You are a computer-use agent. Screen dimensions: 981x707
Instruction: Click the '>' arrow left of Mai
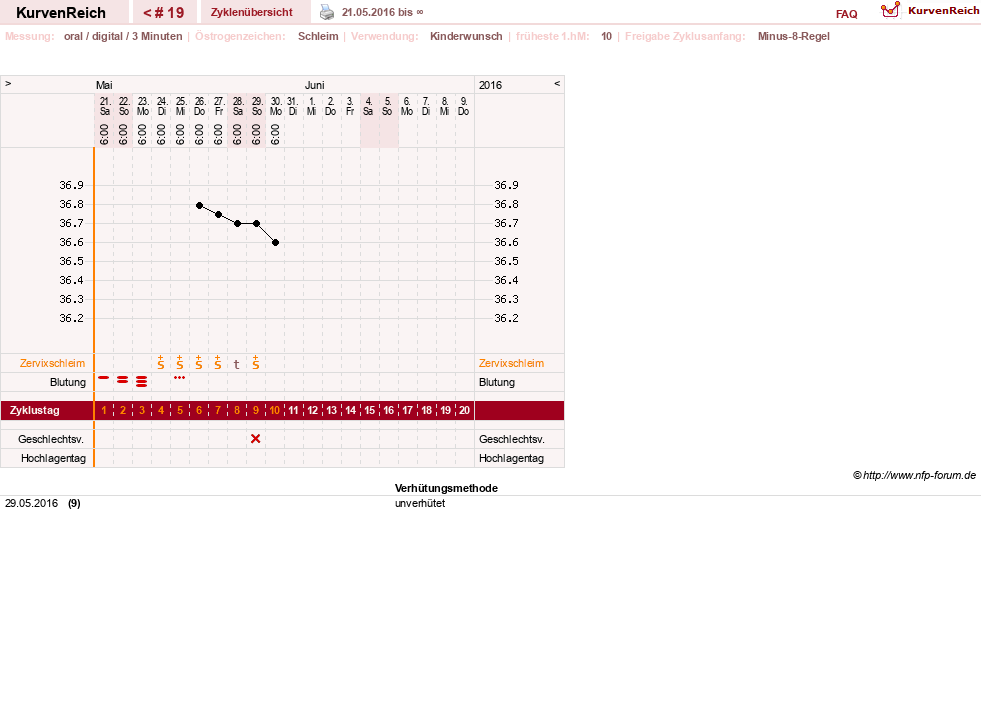(8, 83)
